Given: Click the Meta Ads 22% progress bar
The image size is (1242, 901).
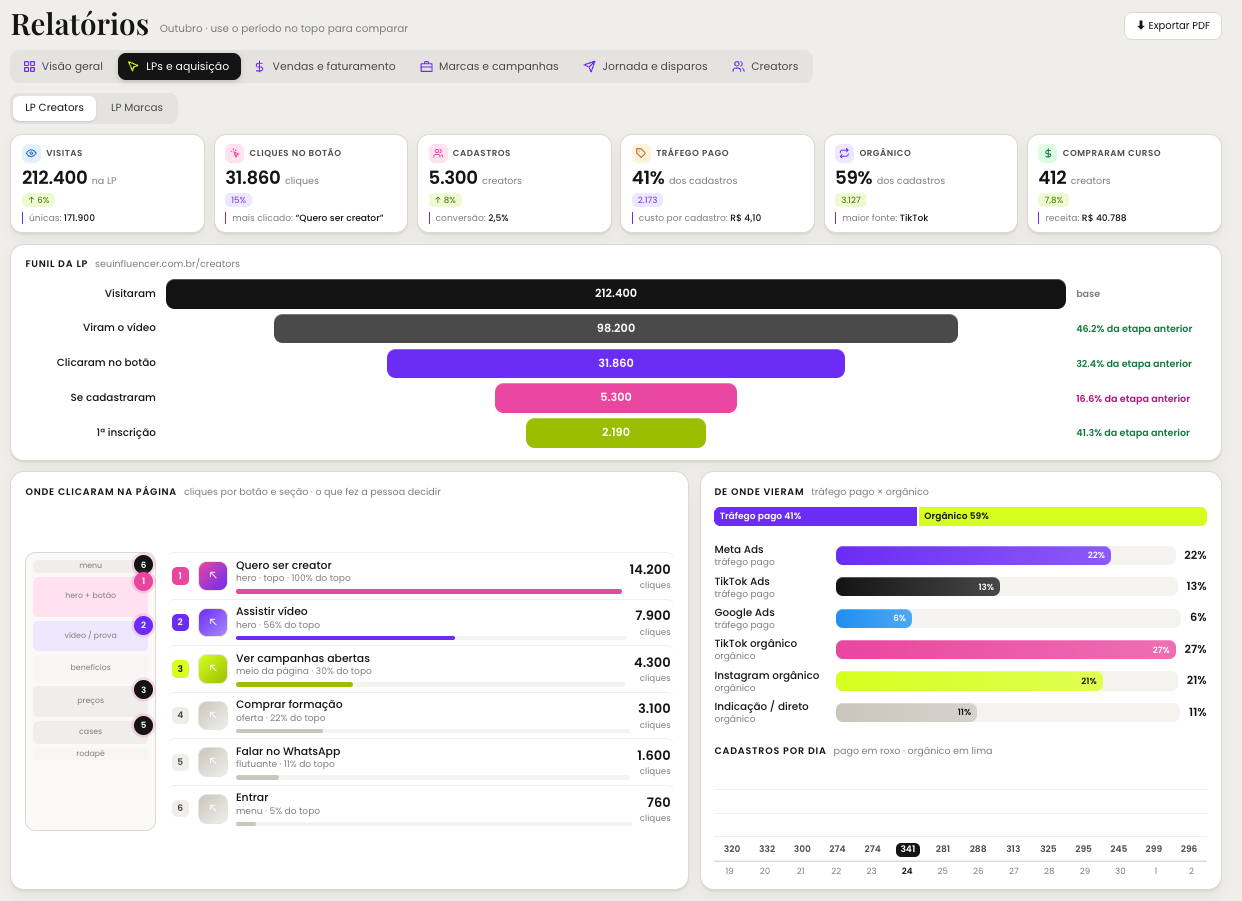Looking at the screenshot, I should click(x=1005, y=555).
